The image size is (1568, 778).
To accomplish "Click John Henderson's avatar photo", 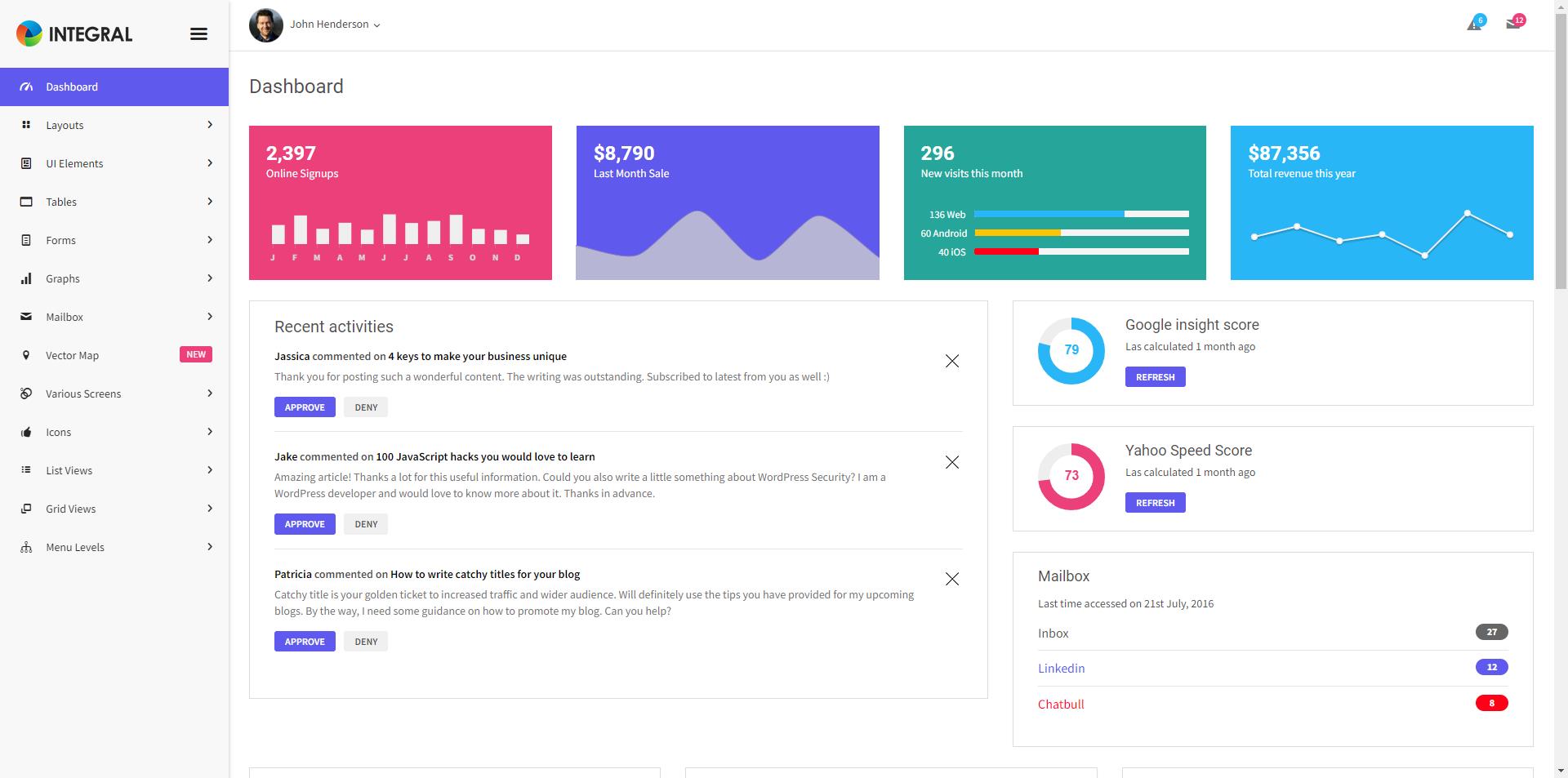I will pyautogui.click(x=266, y=25).
